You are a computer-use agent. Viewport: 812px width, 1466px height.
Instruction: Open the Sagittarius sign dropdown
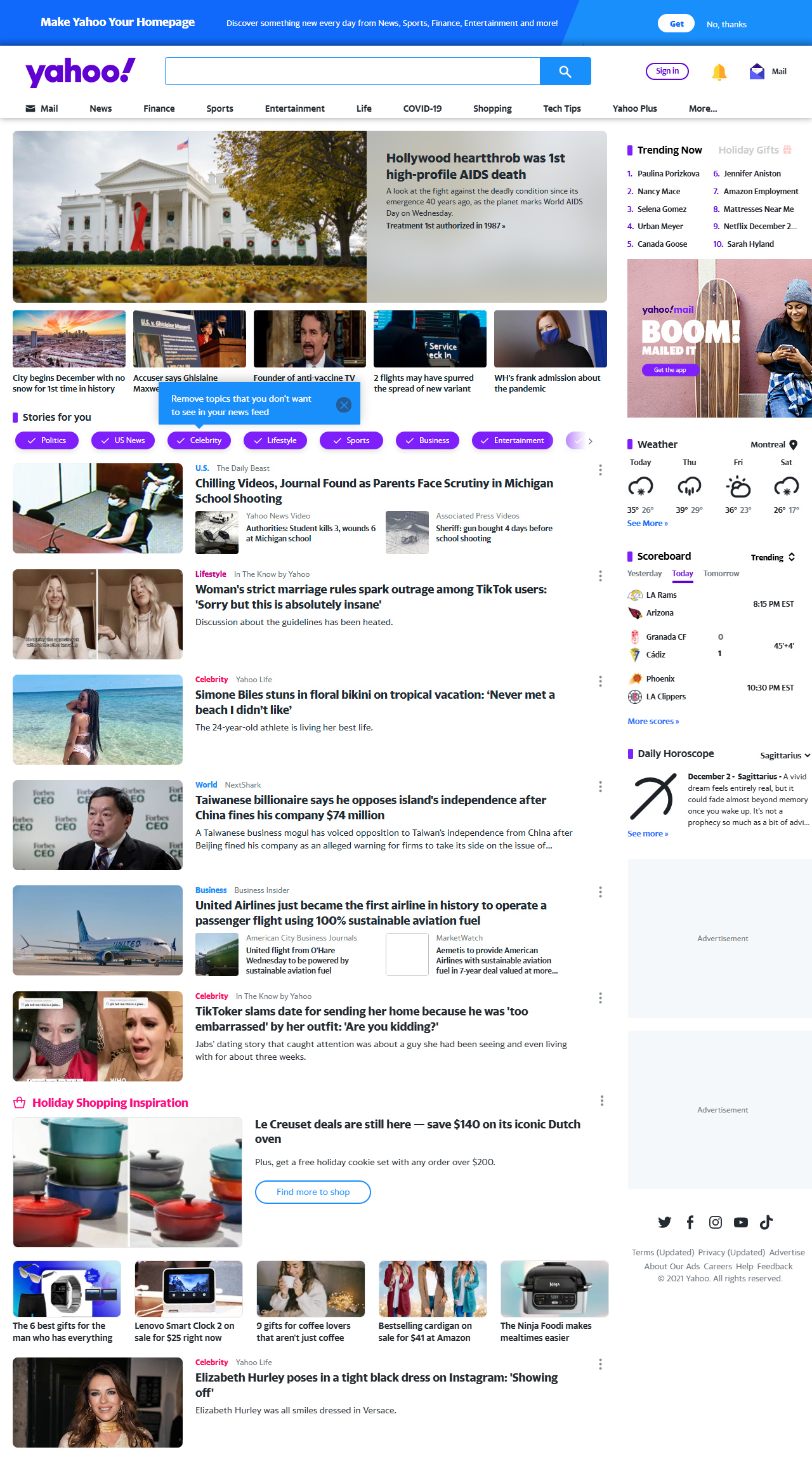pyautogui.click(x=785, y=755)
